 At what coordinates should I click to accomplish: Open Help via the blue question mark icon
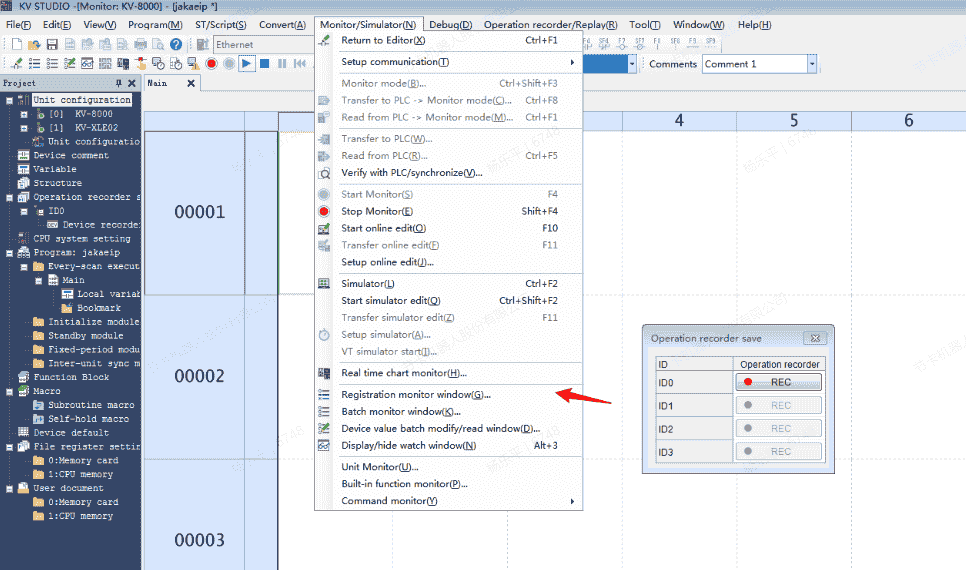(176, 45)
